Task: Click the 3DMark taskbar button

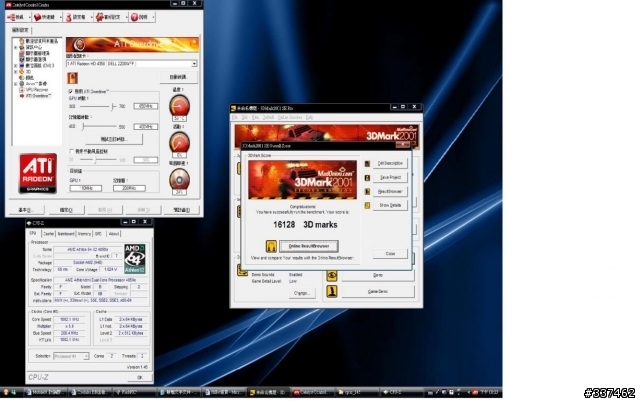Action: (x=269, y=392)
